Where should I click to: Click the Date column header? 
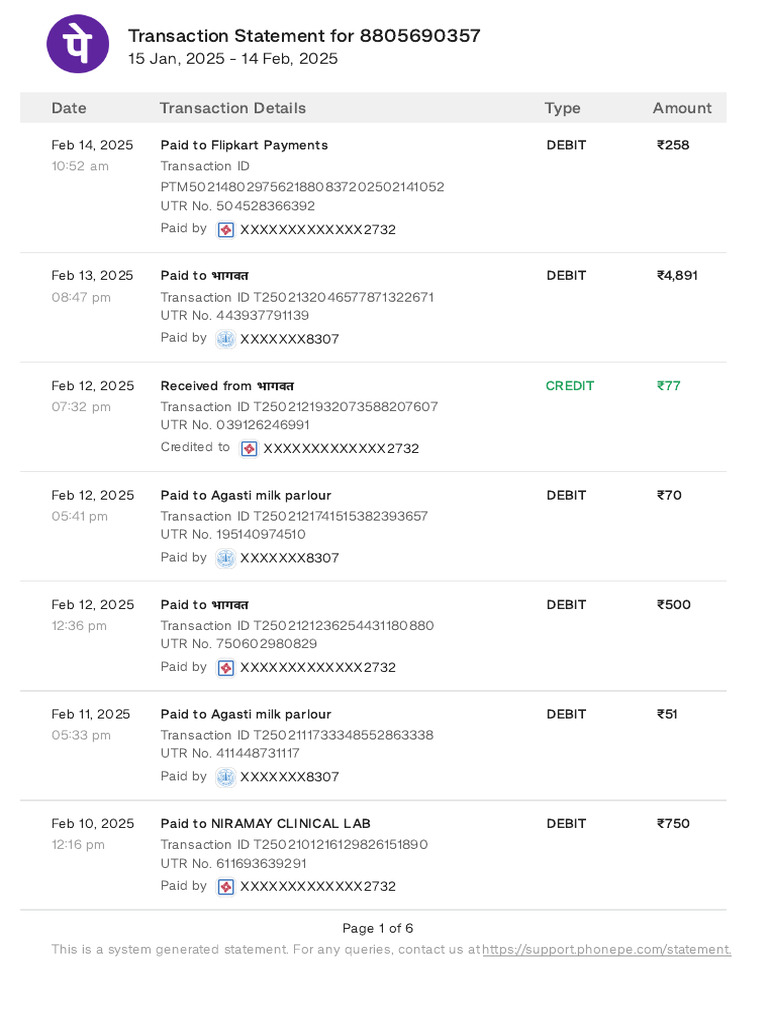coord(69,108)
